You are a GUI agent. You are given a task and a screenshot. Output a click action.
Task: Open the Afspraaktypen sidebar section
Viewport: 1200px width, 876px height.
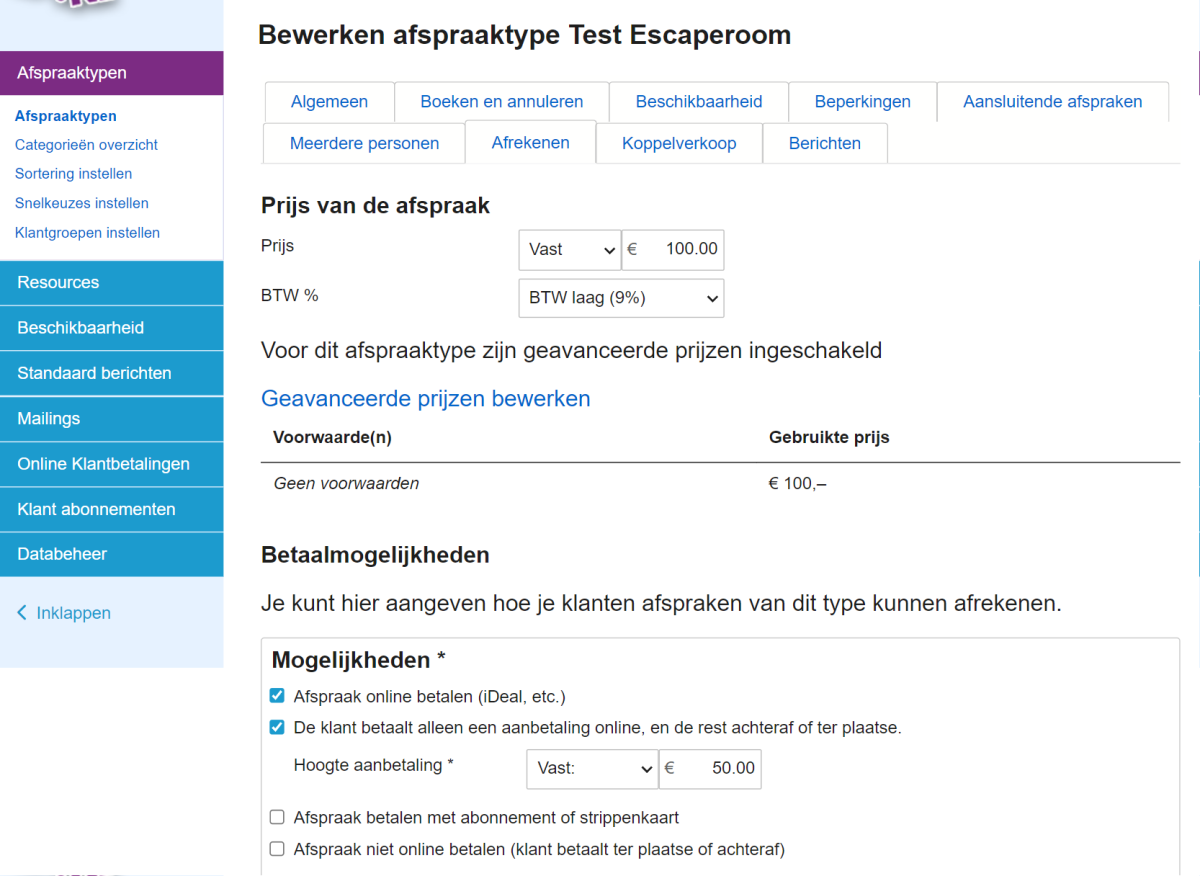(x=112, y=73)
